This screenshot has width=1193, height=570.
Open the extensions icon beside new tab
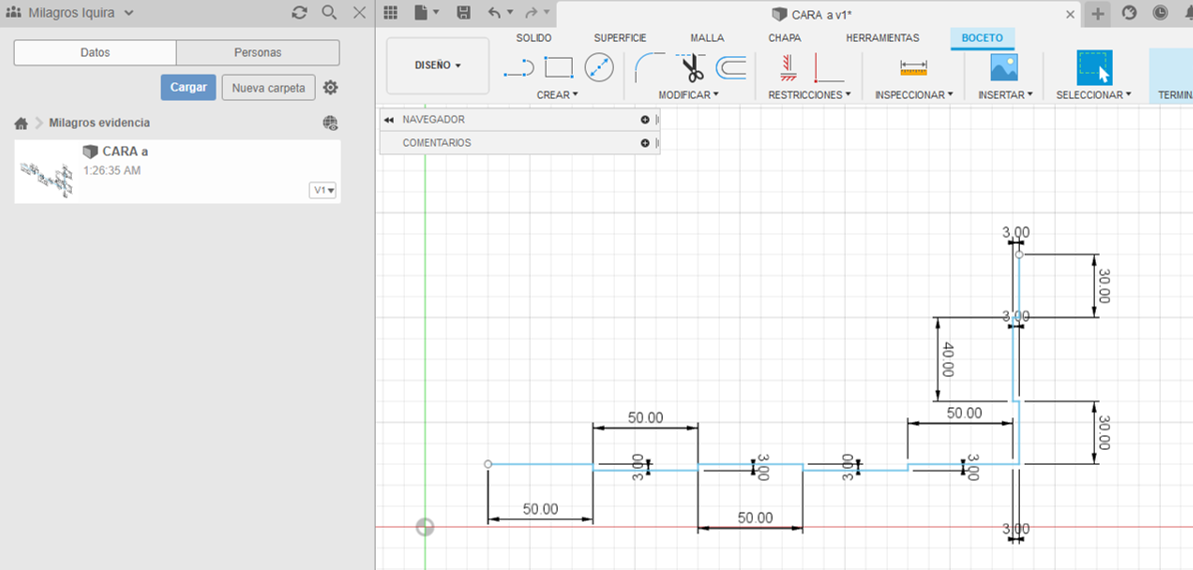pyautogui.click(x=1129, y=13)
